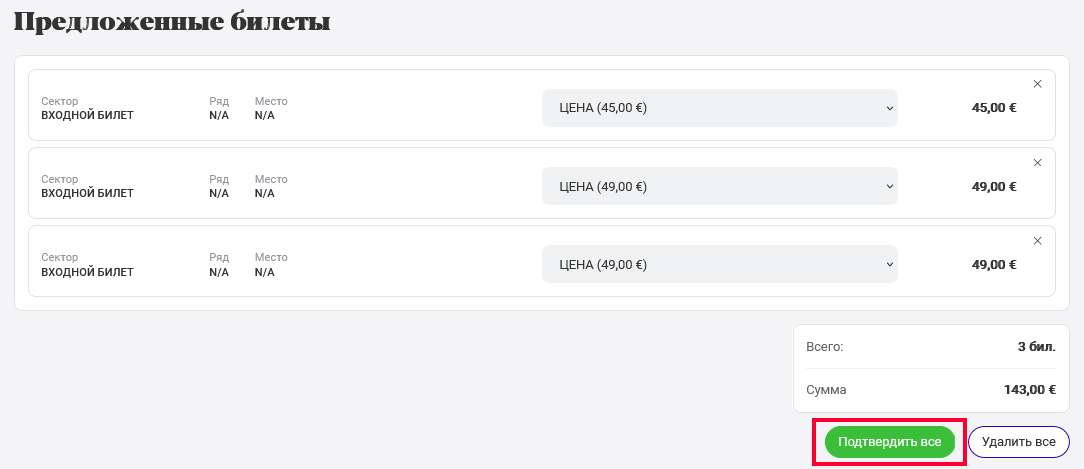Screen dimensions: 1084x469
Task: Click the total sum 143,00 €
Action: (1029, 390)
